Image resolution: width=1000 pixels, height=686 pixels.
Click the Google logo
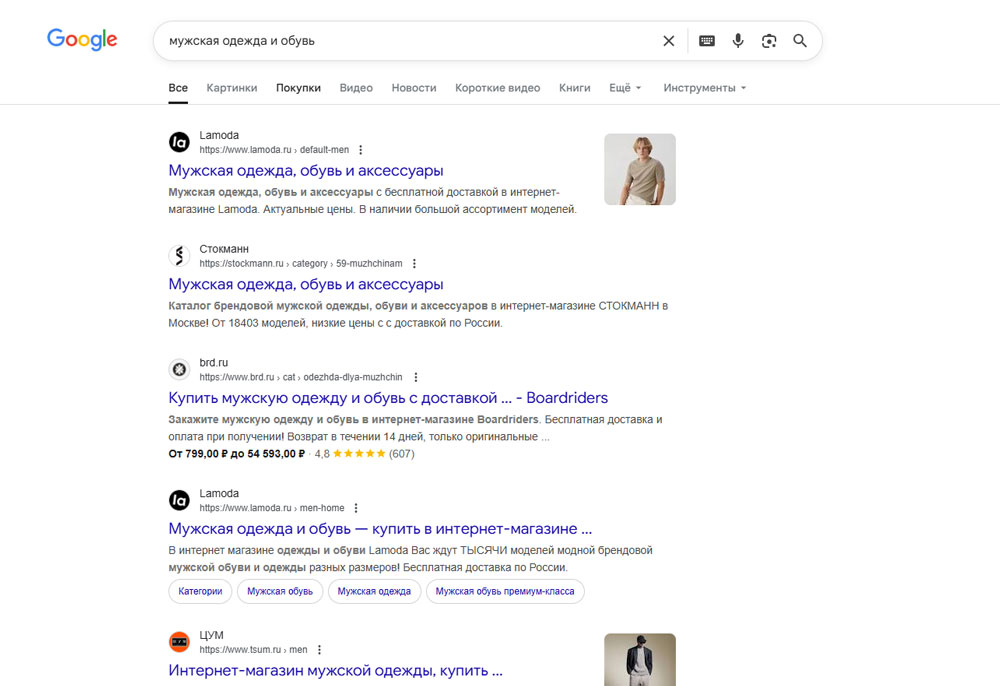coord(82,40)
